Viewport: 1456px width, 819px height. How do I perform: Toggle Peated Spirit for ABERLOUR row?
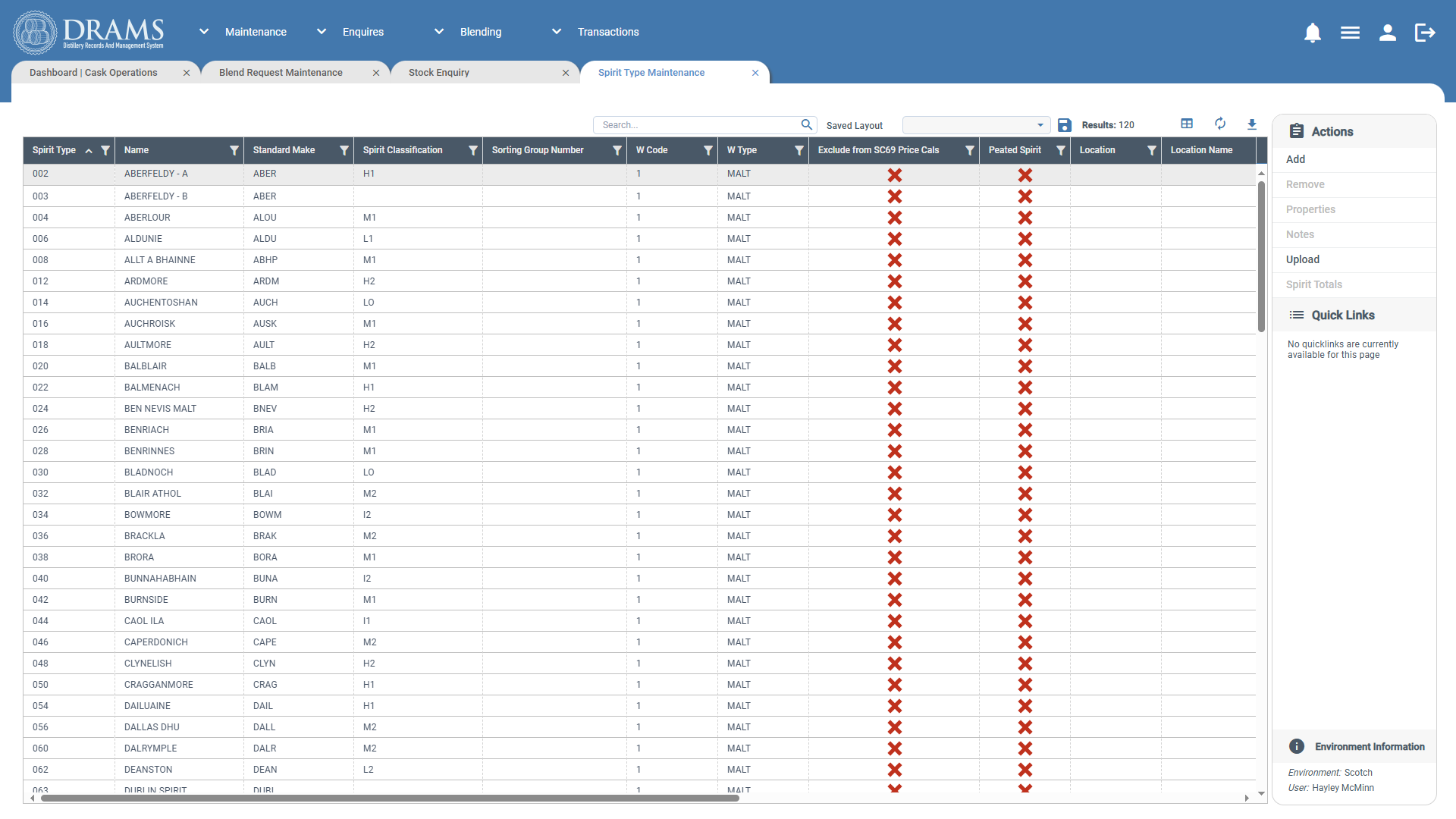(x=1025, y=218)
